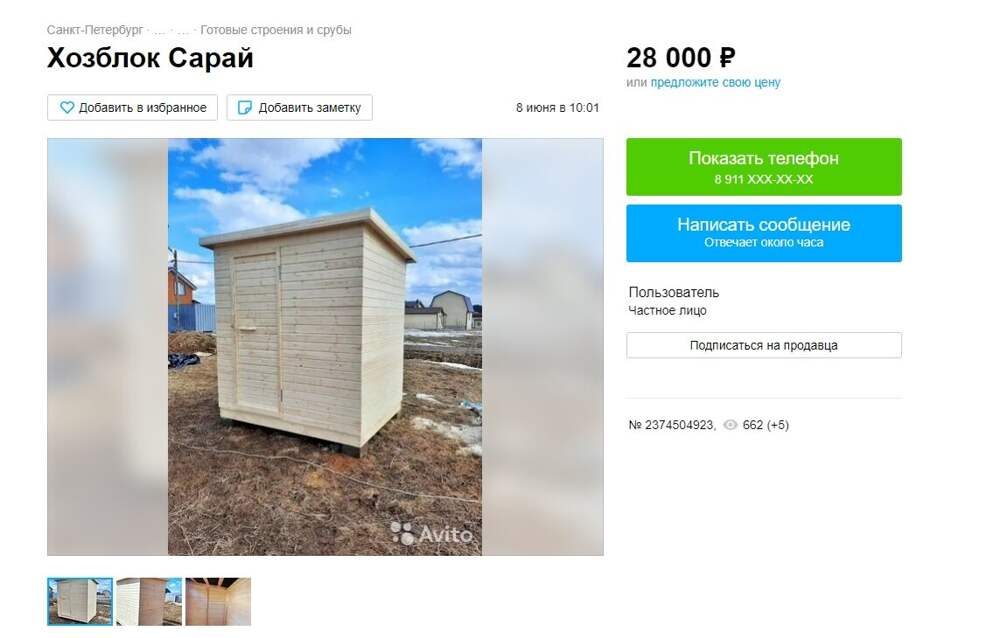Viewport: 1000px width, 638px height.
Task: Click the eye views counter icon
Action: [730, 425]
